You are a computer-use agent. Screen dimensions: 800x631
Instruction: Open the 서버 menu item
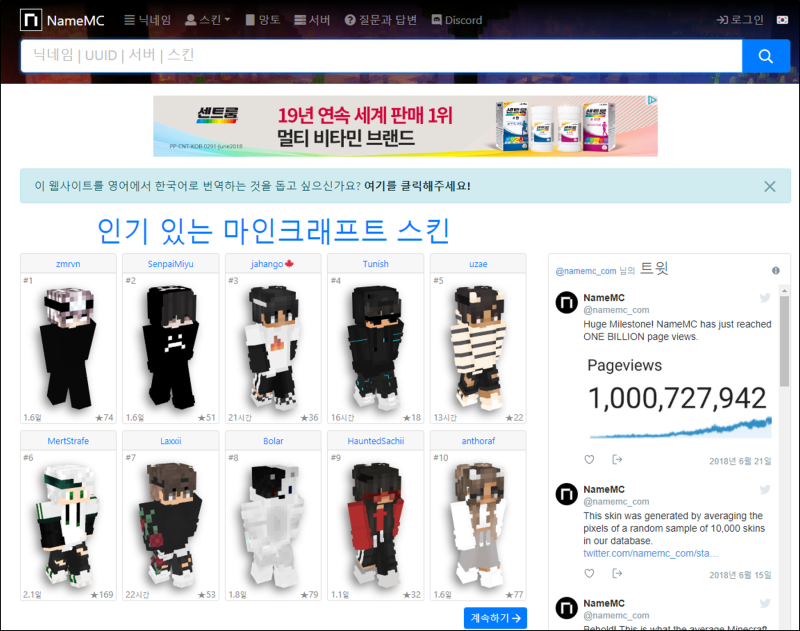312,20
